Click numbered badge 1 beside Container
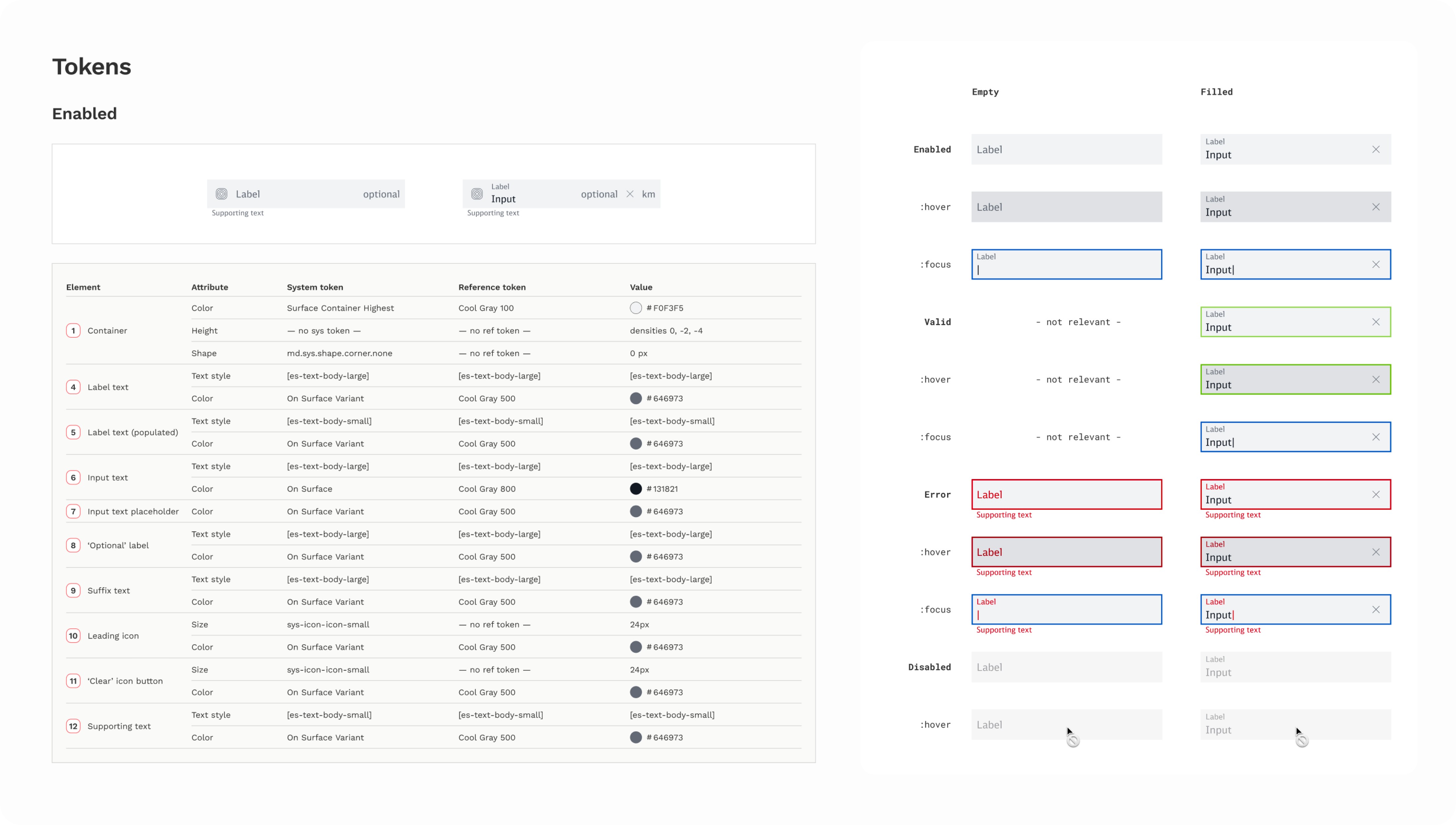Image resolution: width=1456 pixels, height=825 pixels. pos(73,331)
